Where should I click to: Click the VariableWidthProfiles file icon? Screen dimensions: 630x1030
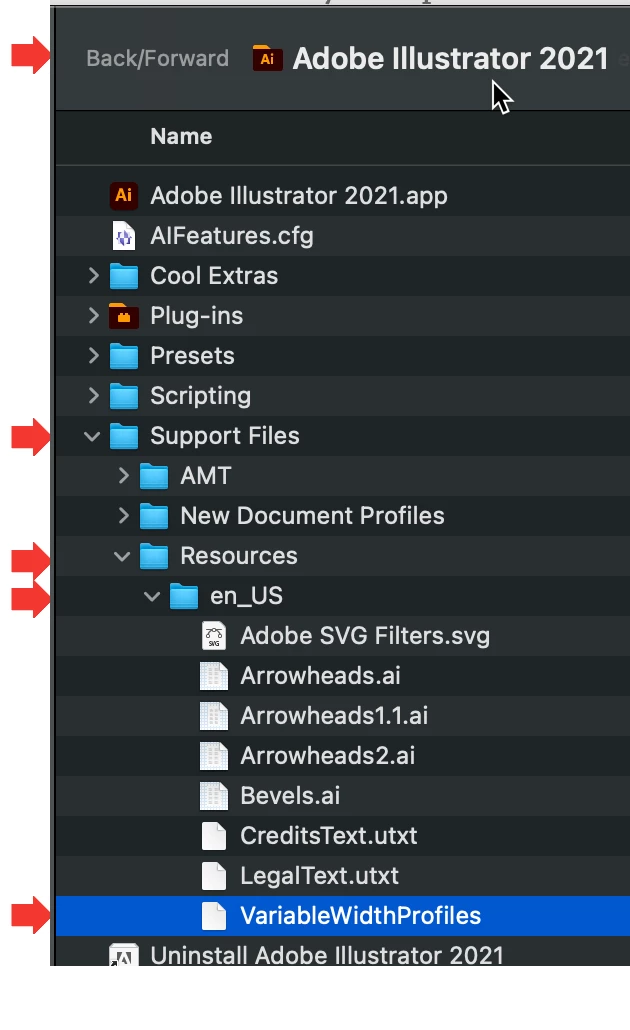click(x=214, y=916)
